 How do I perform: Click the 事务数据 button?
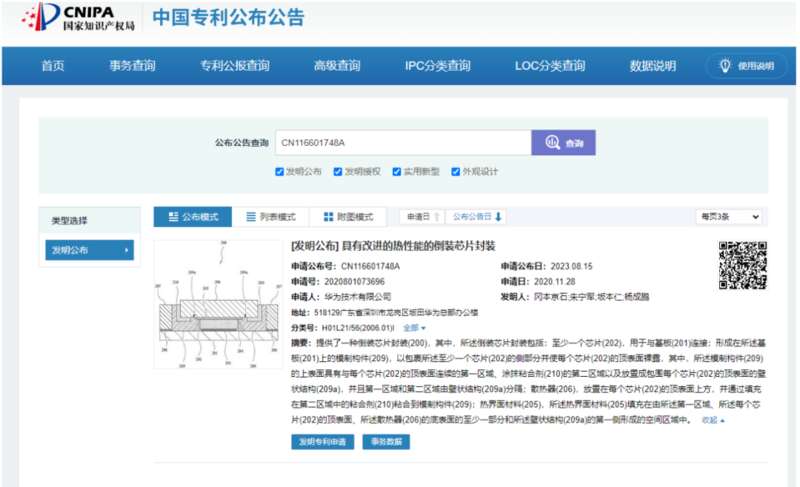(x=385, y=442)
